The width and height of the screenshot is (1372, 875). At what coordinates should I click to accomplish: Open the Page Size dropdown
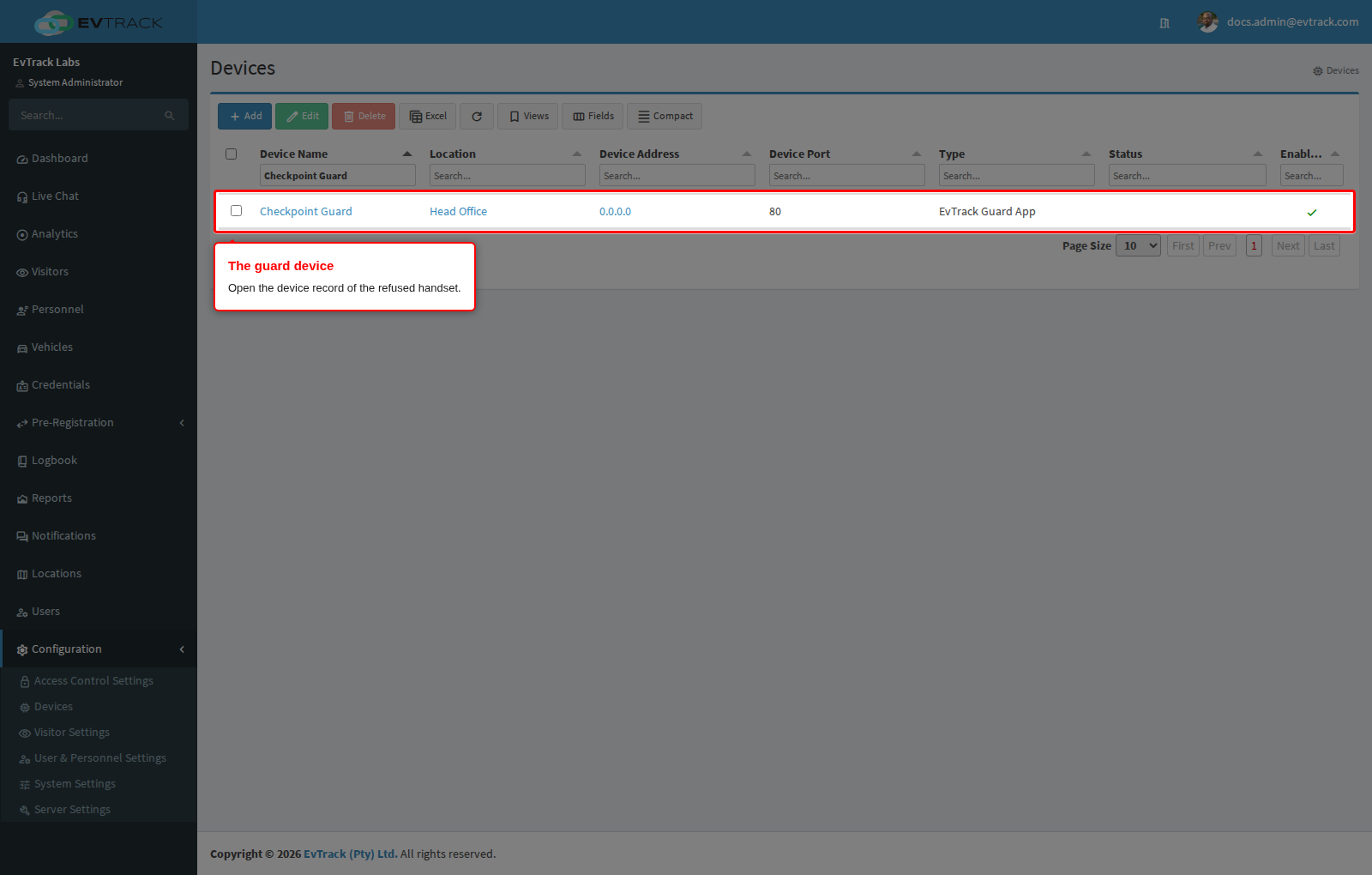[1138, 246]
